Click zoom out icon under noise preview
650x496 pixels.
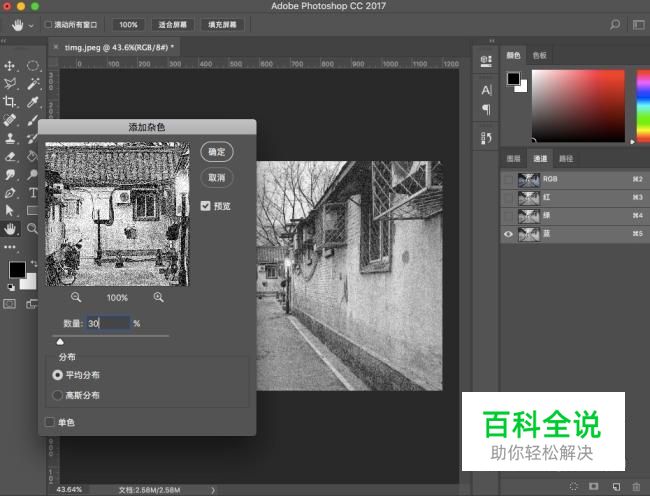tap(77, 297)
